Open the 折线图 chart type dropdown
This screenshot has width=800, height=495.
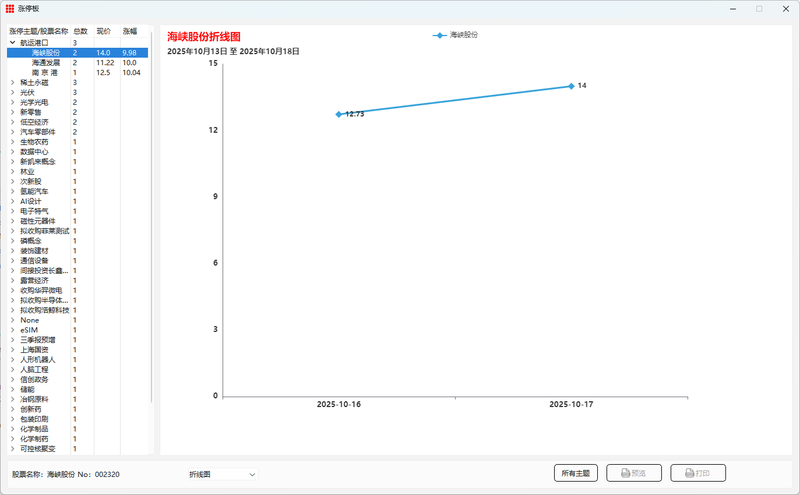223,475
